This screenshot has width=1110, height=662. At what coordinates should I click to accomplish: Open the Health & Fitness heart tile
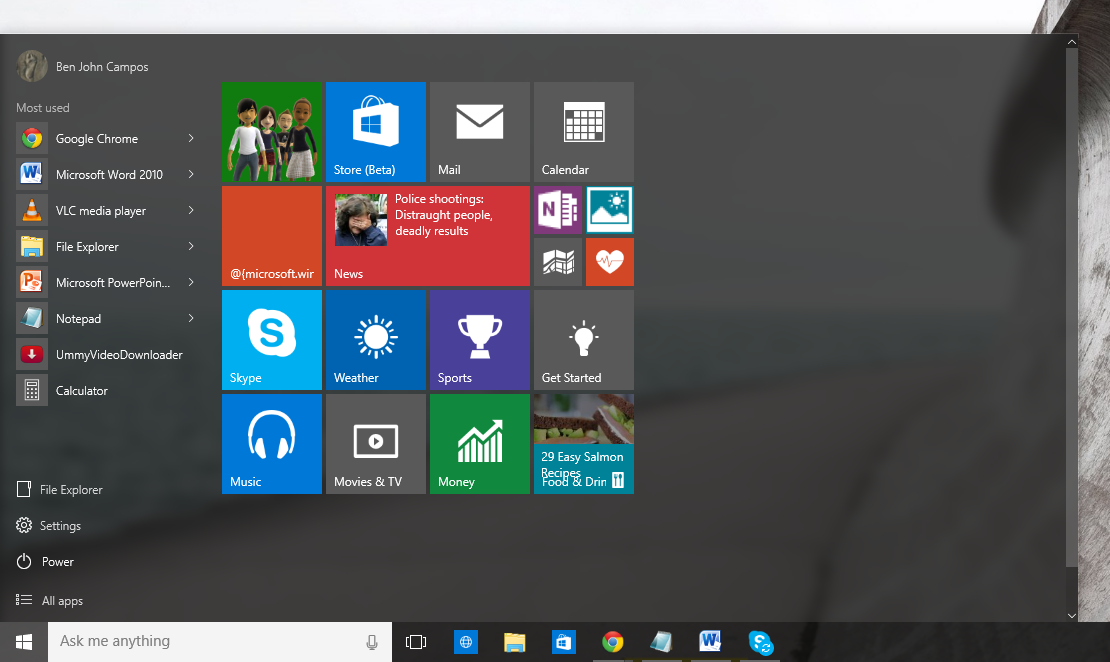click(610, 262)
